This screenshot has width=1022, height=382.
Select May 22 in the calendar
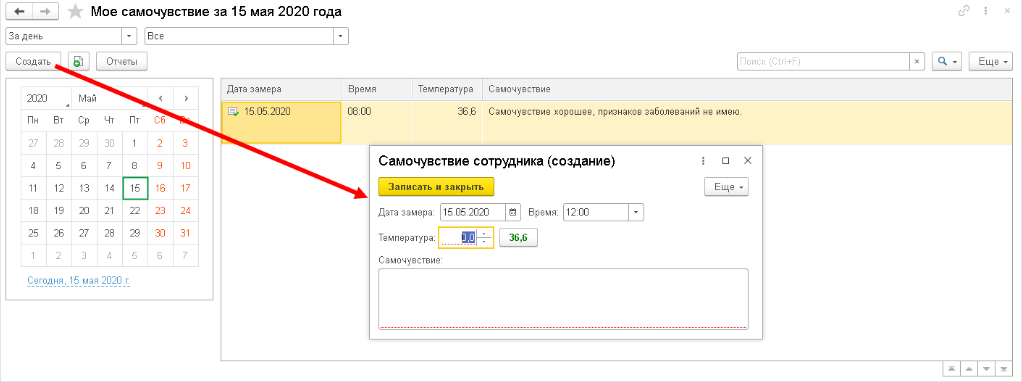click(135, 211)
